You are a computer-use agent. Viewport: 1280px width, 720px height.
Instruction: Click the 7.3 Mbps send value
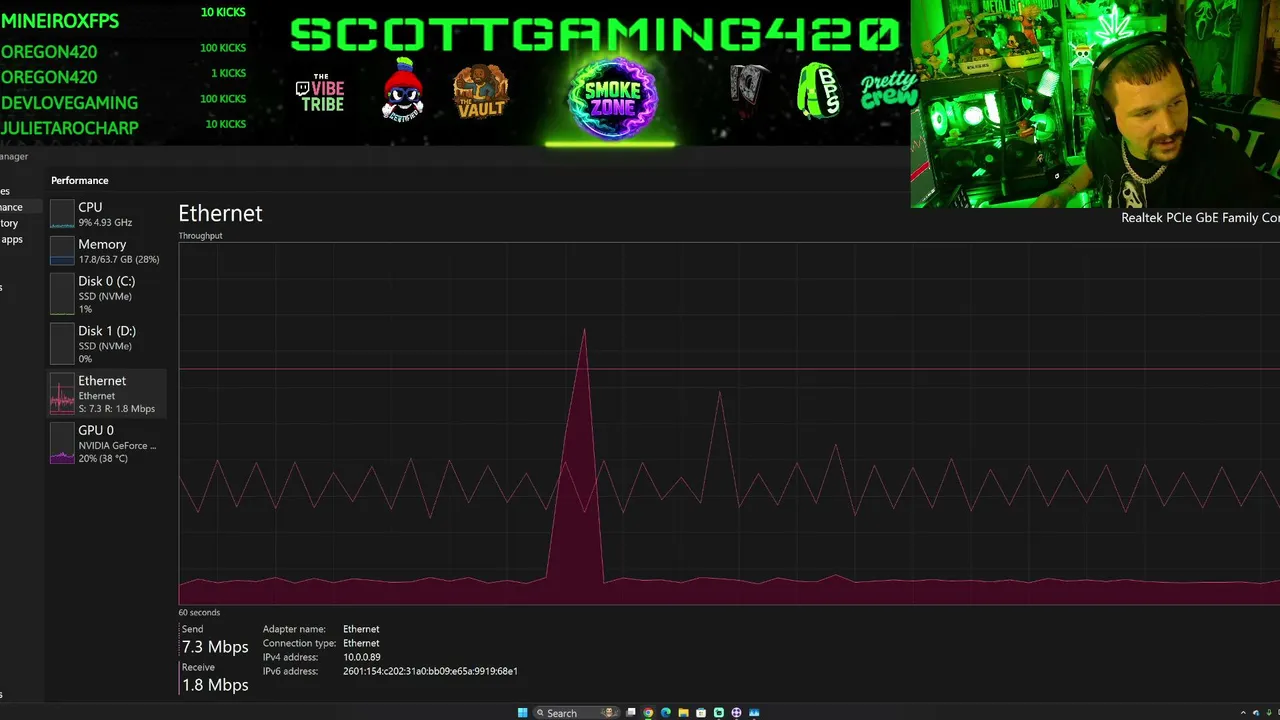(215, 647)
